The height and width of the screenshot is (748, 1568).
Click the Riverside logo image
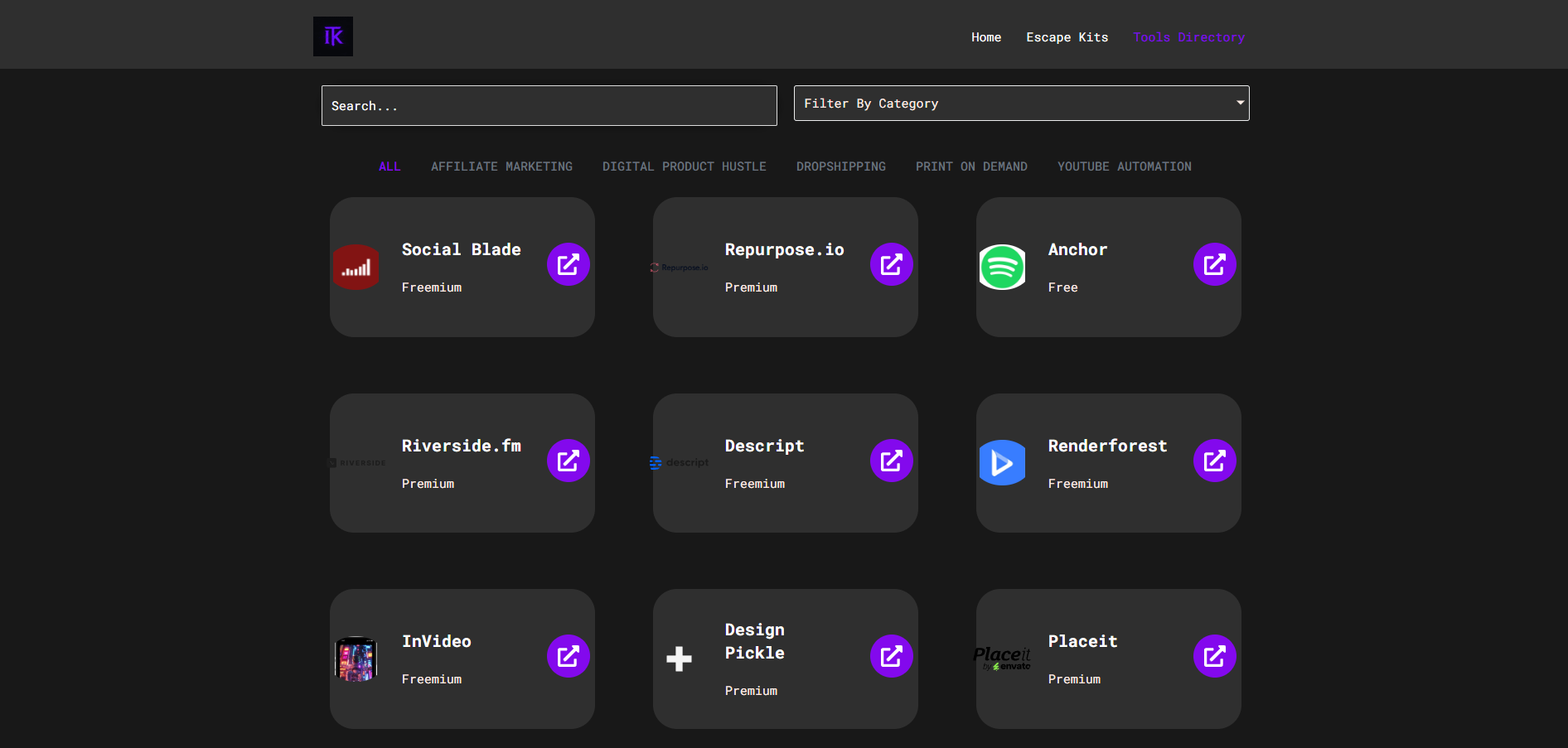click(357, 463)
